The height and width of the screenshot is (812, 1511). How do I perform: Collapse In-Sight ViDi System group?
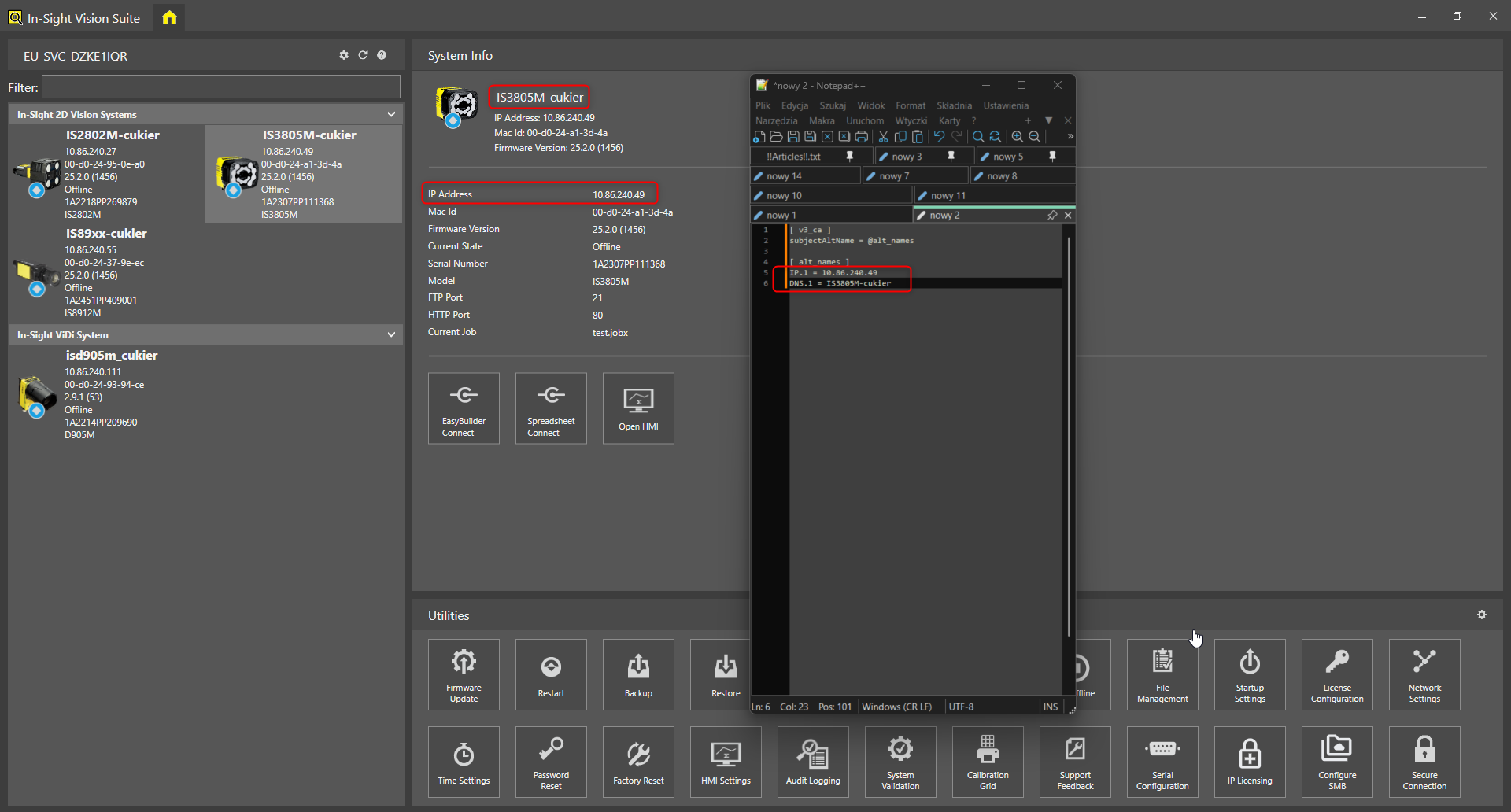(391, 334)
